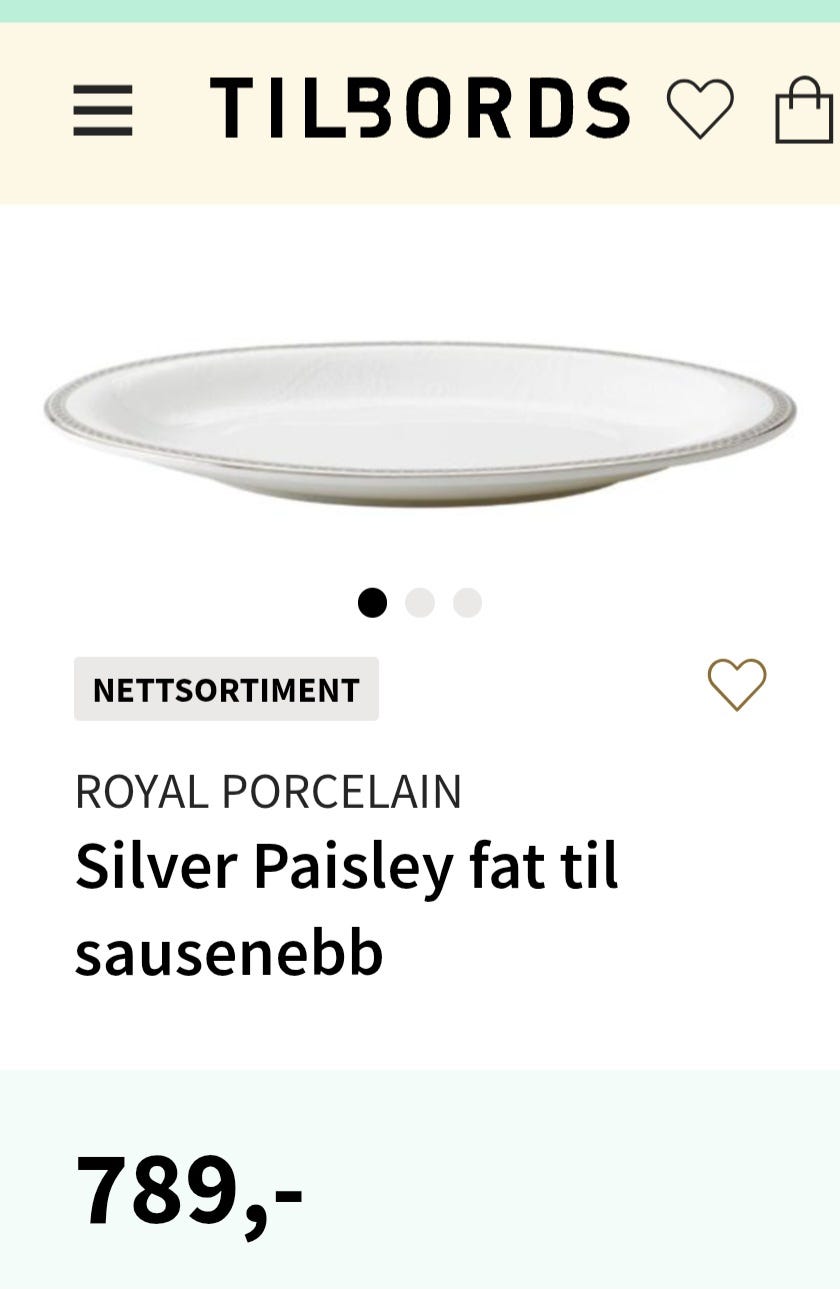Open the ROYAL PORCELAIN brand link
This screenshot has width=840, height=1289.
tap(268, 792)
